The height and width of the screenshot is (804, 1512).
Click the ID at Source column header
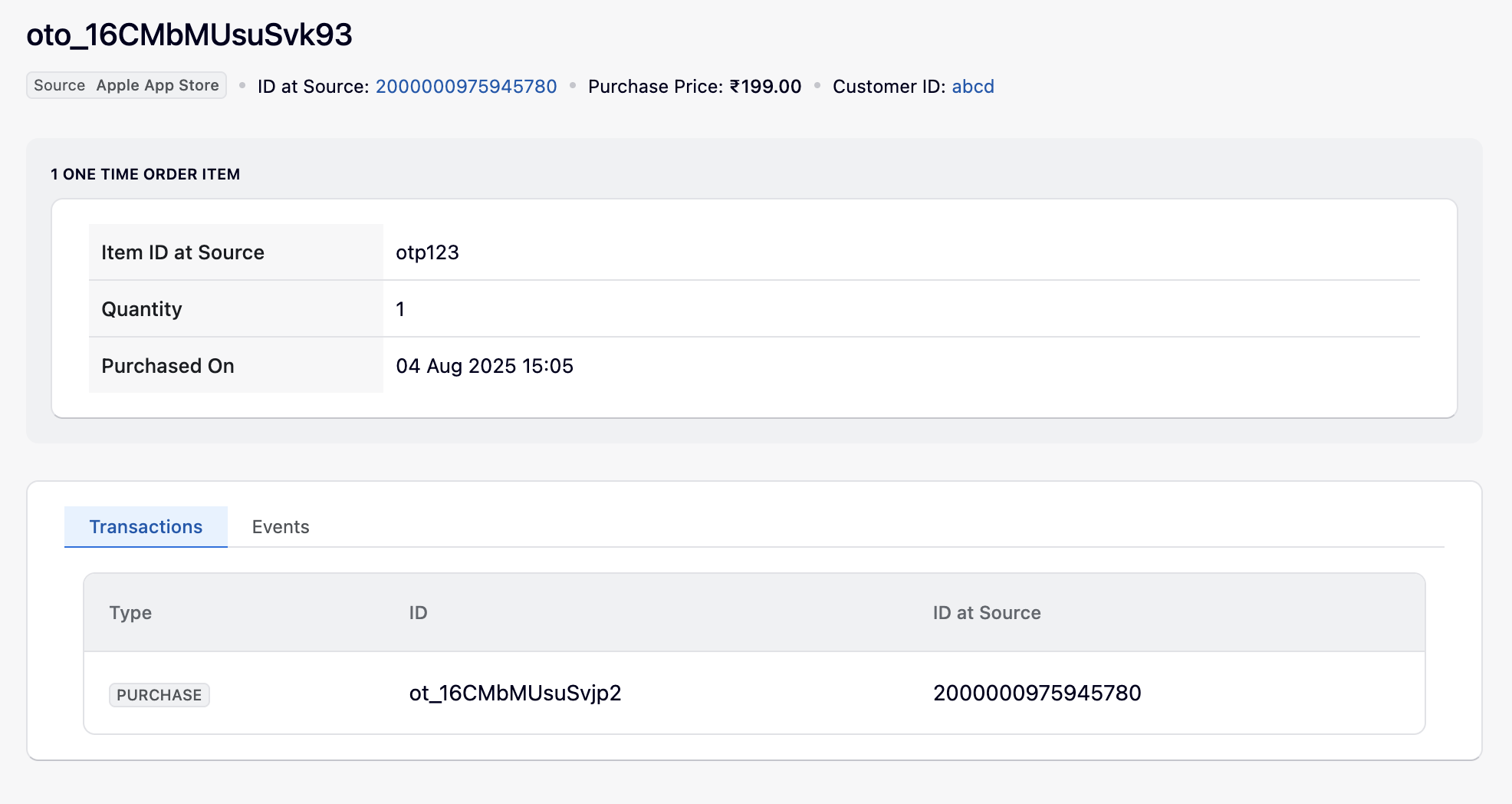[x=986, y=613]
